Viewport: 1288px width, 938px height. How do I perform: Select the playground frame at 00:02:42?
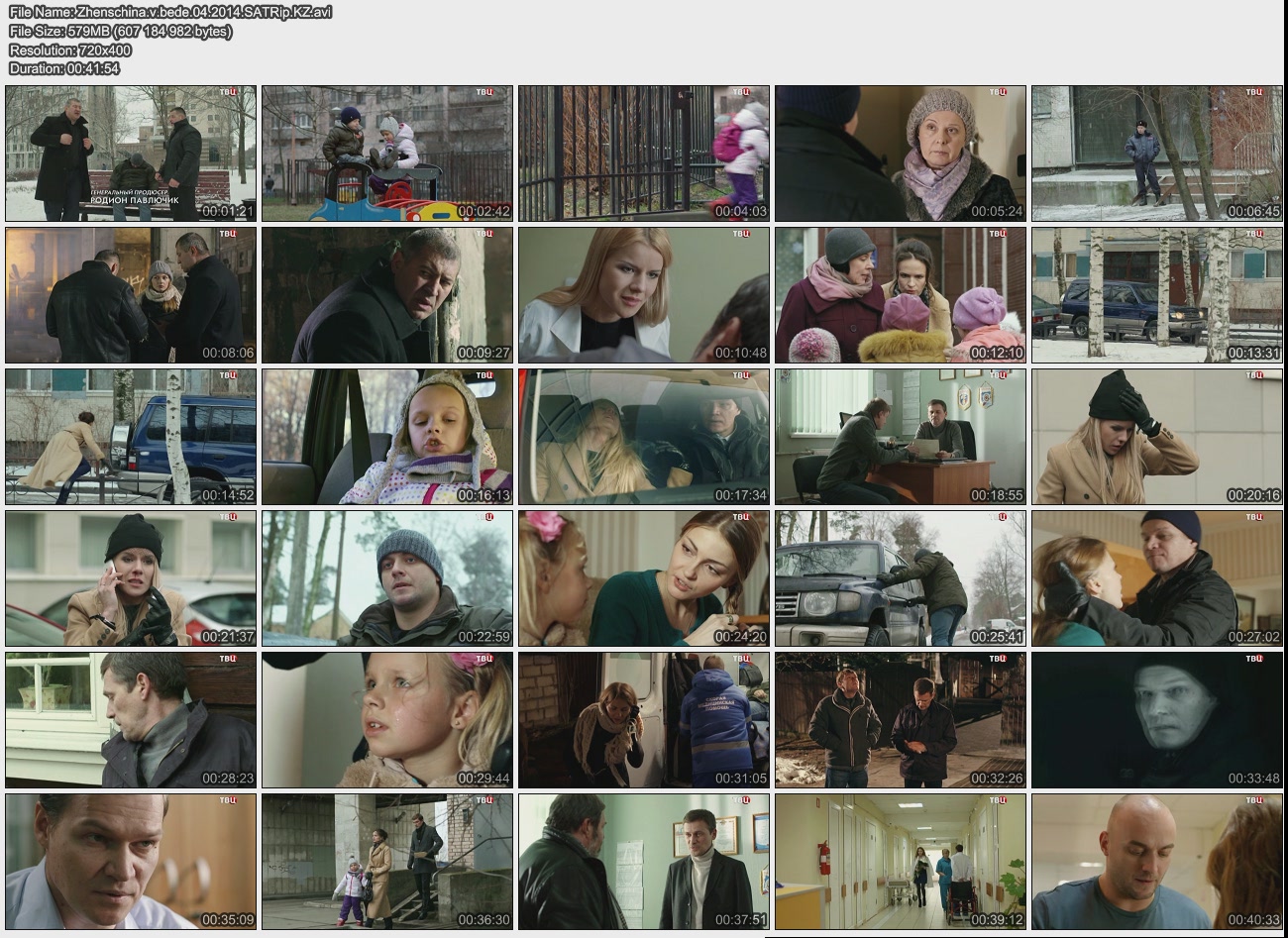pyautogui.click(x=387, y=154)
